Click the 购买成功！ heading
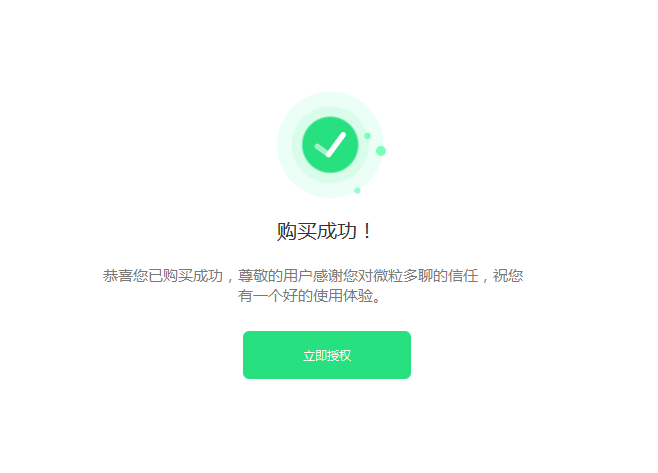This screenshot has width=658, height=473. (324, 231)
